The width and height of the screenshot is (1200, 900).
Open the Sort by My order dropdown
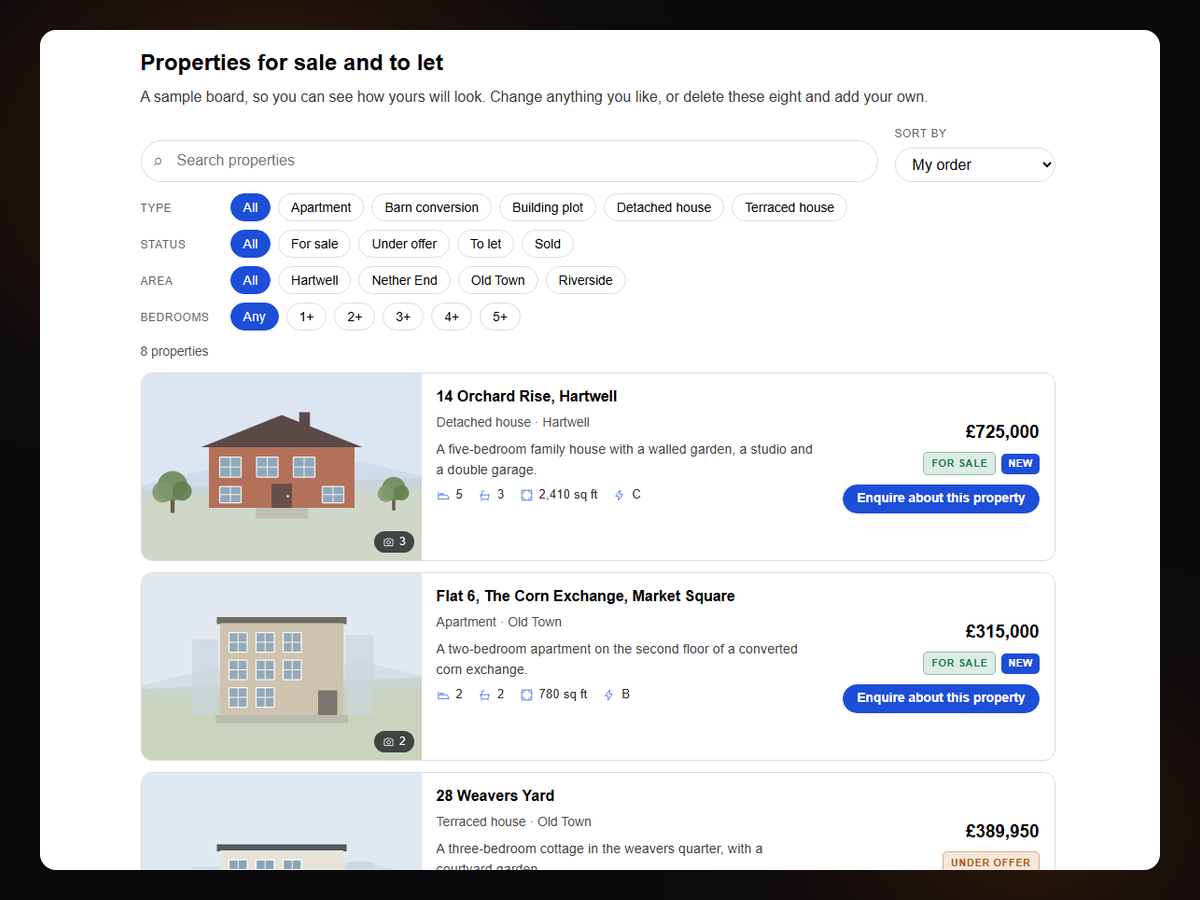(x=975, y=165)
